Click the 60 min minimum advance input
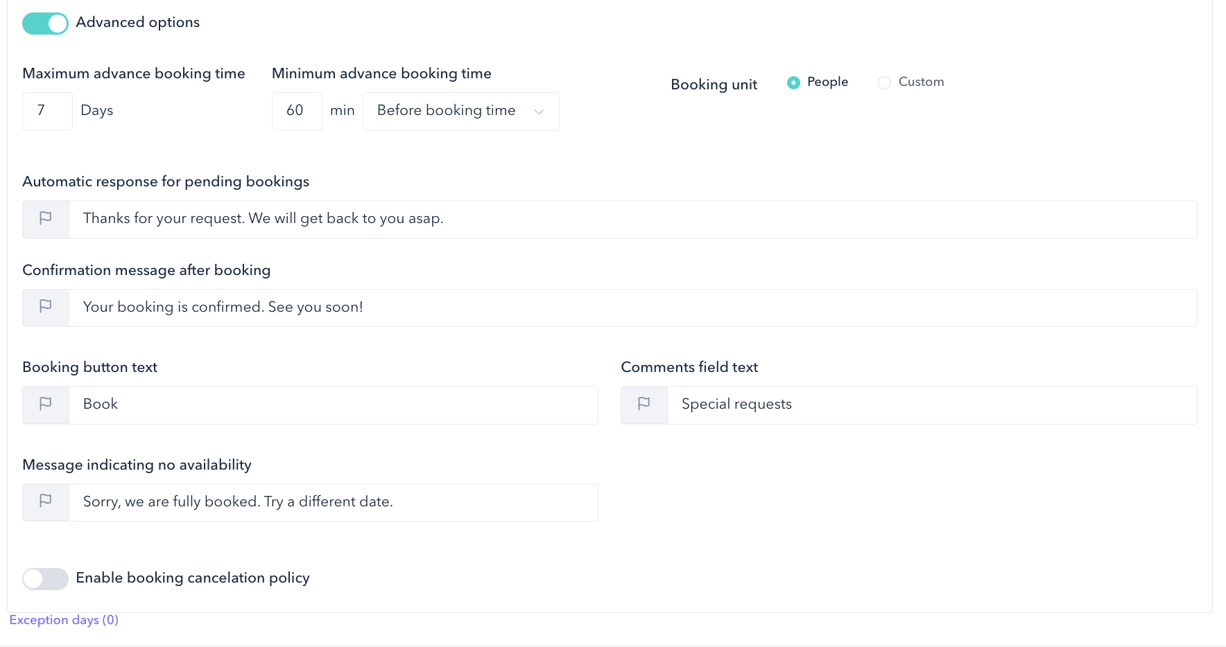The image size is (1226, 647). 297,110
